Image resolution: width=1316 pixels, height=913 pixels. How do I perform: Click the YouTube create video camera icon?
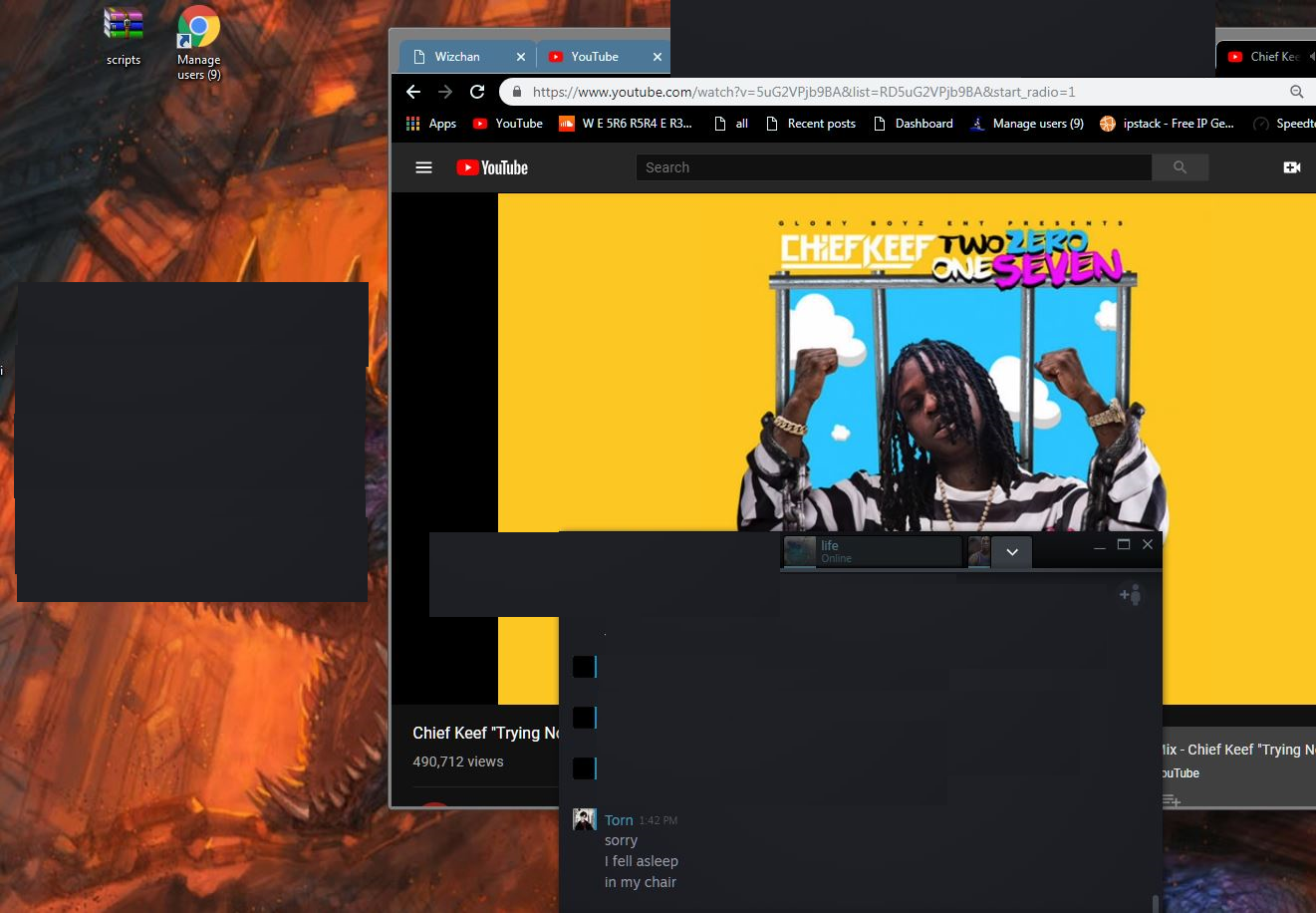click(x=1292, y=167)
